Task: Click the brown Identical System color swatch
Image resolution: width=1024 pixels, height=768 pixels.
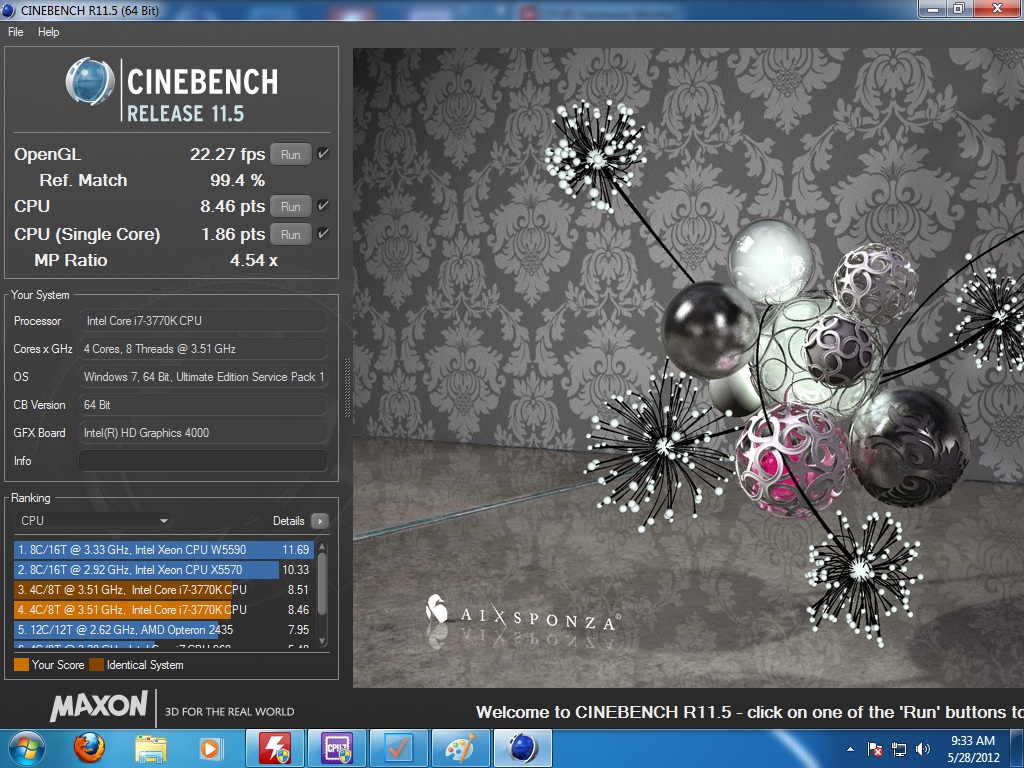Action: tap(97, 665)
